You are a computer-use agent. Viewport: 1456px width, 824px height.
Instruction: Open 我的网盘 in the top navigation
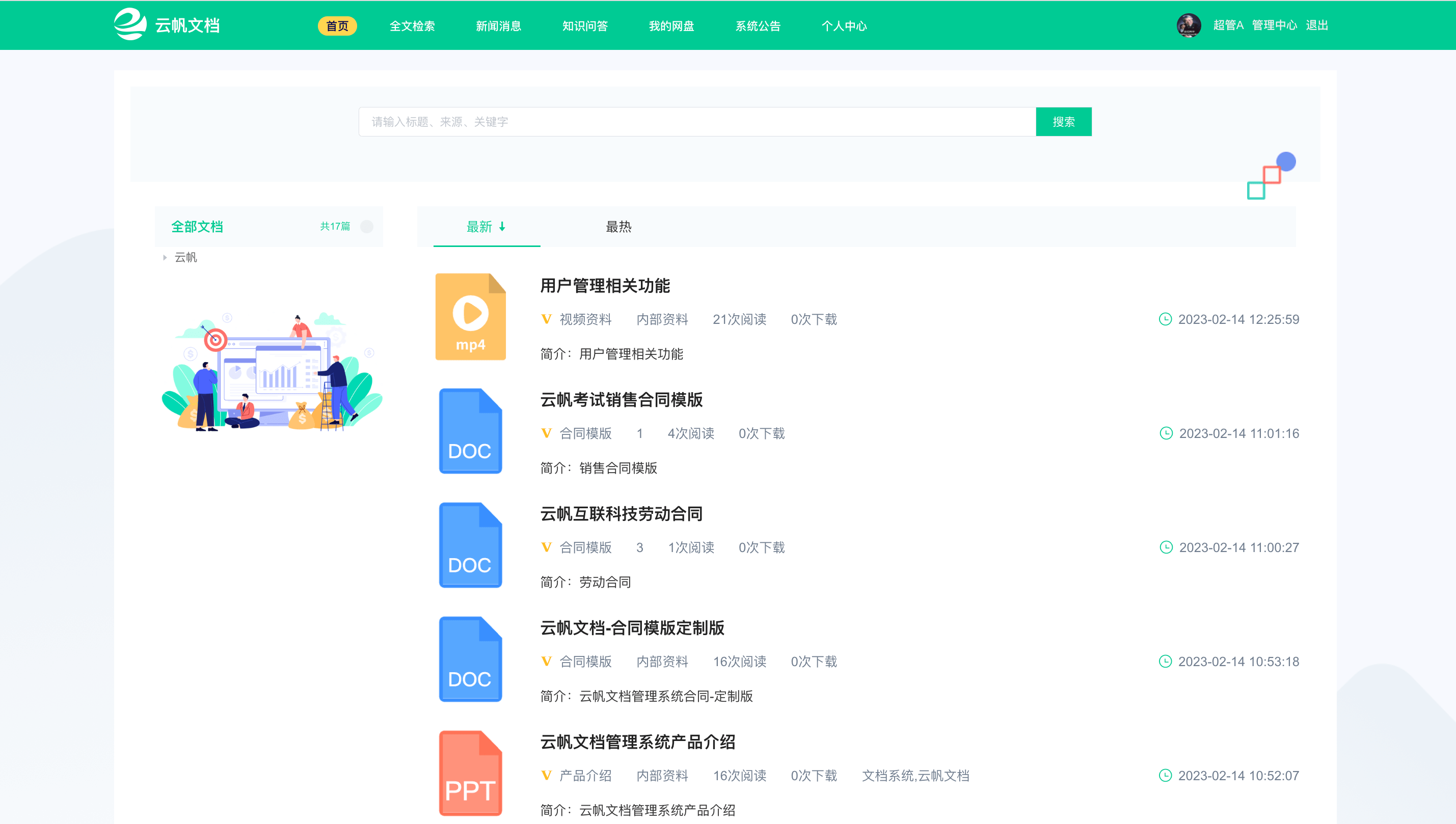pos(671,26)
